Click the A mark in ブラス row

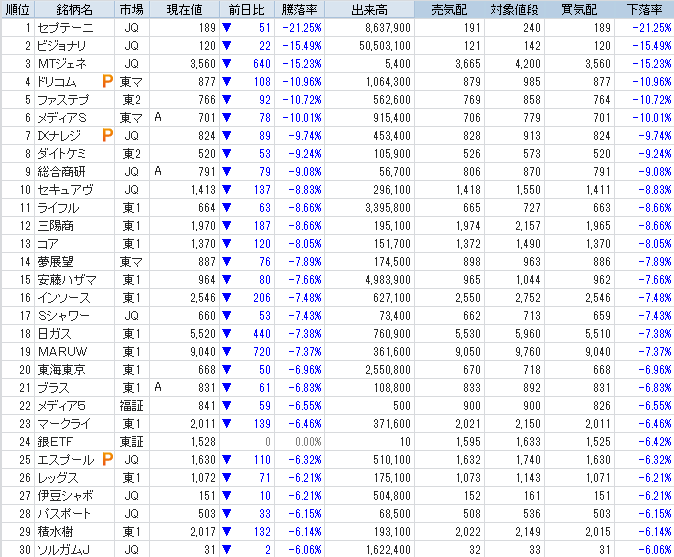pos(158,387)
